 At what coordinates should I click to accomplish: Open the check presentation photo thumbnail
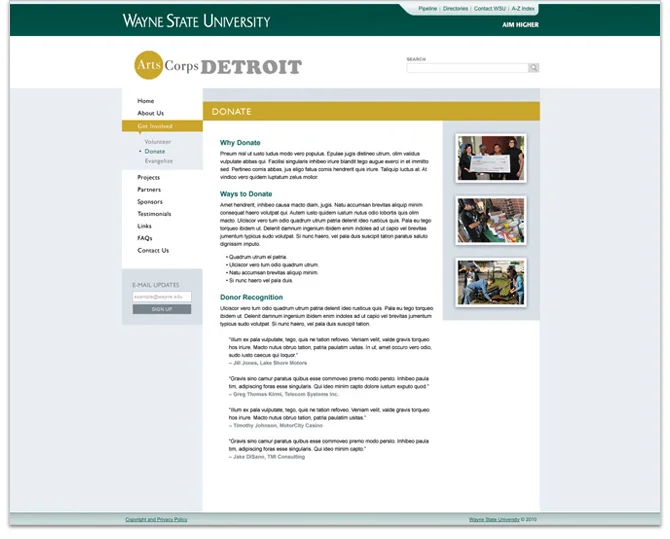click(x=491, y=158)
